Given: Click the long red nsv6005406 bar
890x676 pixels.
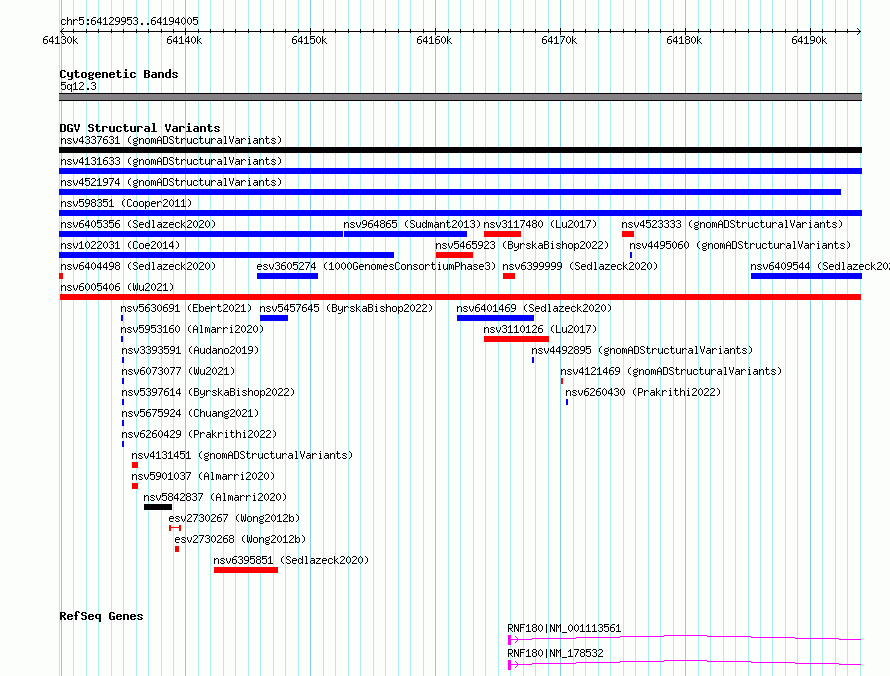Looking at the screenshot, I should tap(460, 297).
